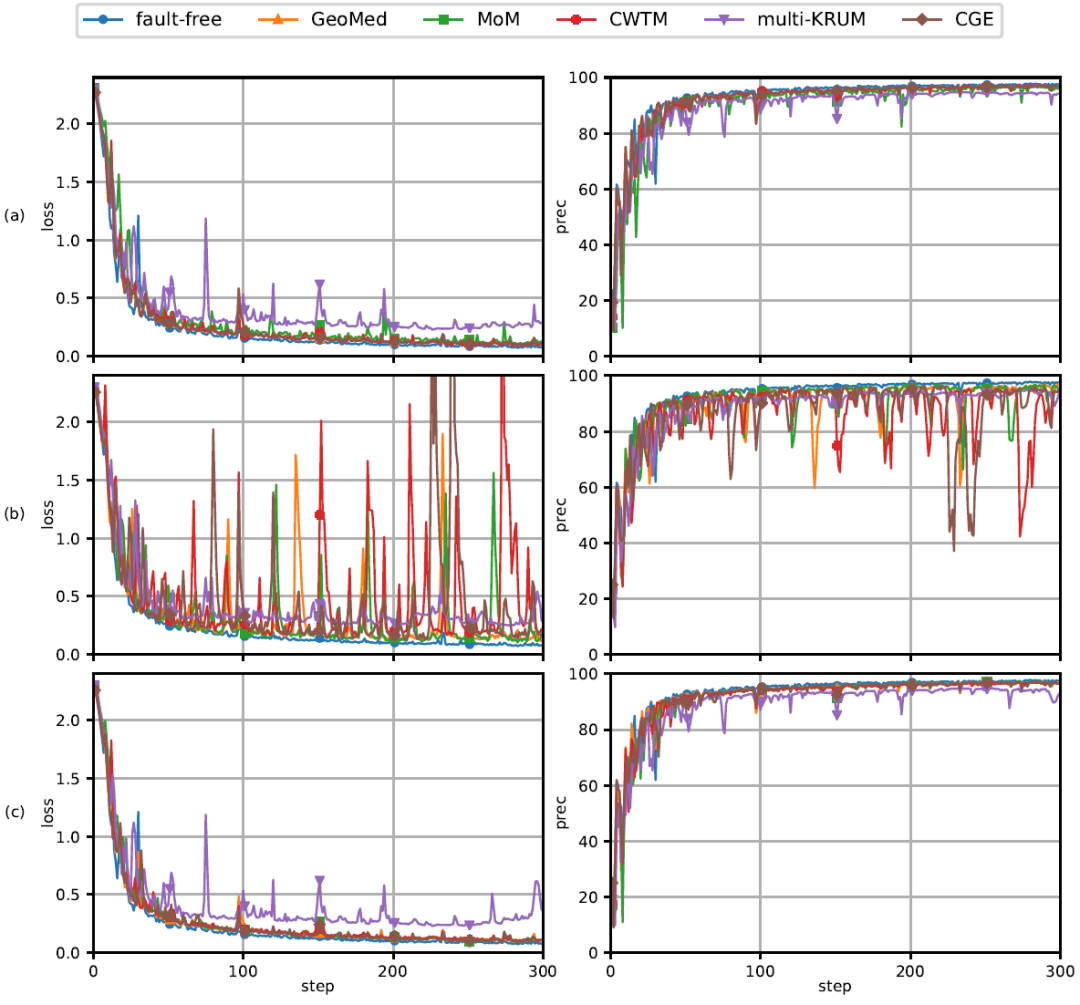The height and width of the screenshot is (1005, 1080).
Task: Click the red CWTM marker on row (b) loss plot
Action: [320, 514]
